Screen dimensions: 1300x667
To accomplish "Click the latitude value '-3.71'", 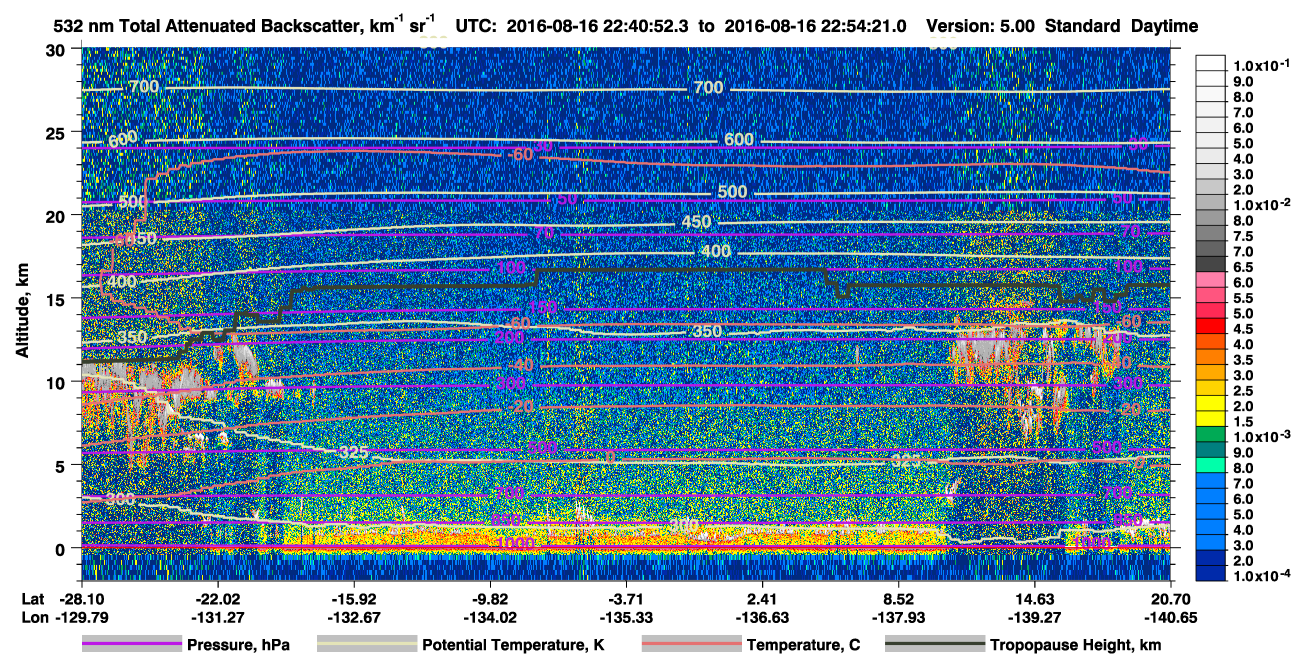I will (x=626, y=599).
